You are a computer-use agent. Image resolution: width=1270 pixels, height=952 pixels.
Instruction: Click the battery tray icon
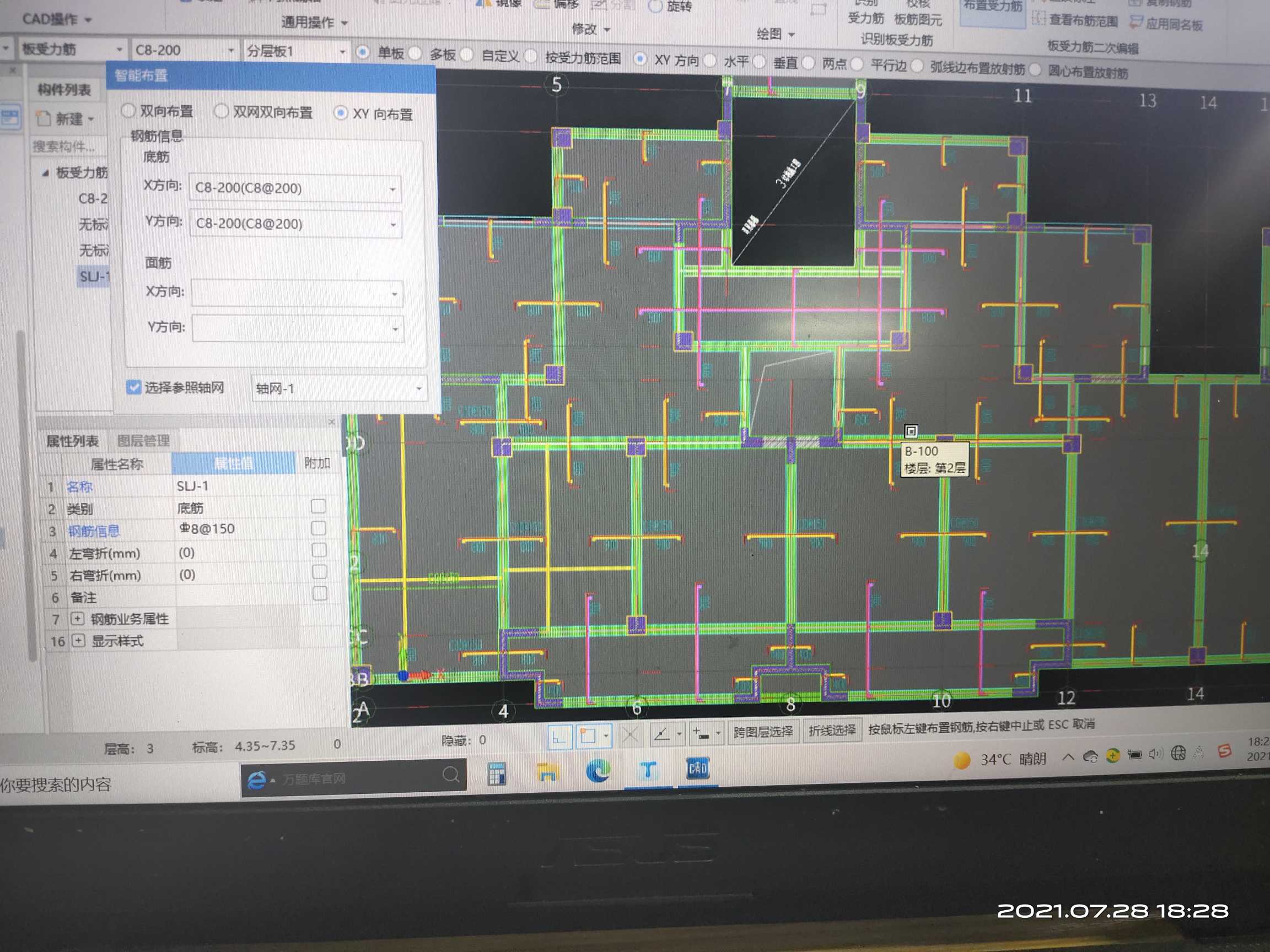point(1134,755)
